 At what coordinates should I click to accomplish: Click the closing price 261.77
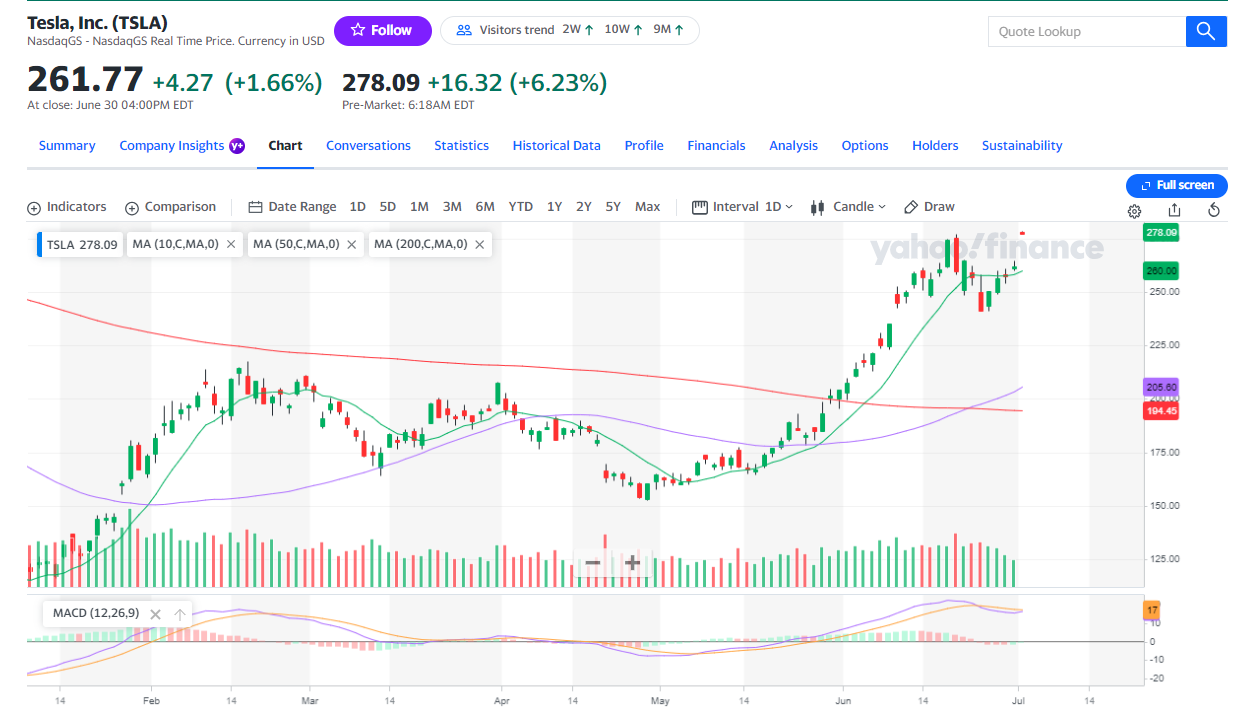click(85, 79)
